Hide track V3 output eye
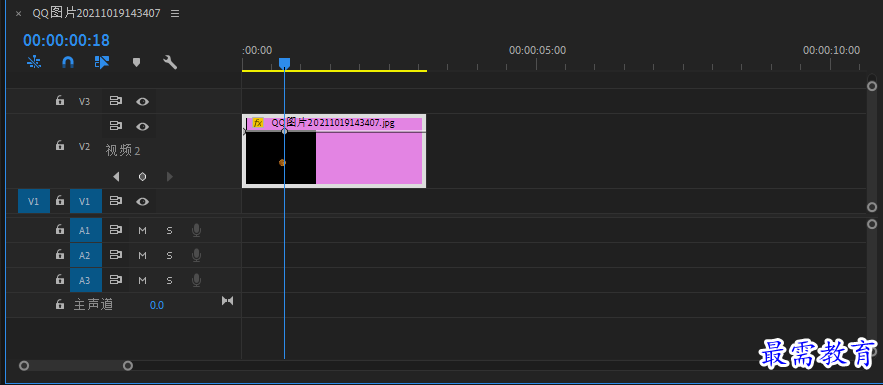Screen dimensions: 883x385 [142, 101]
